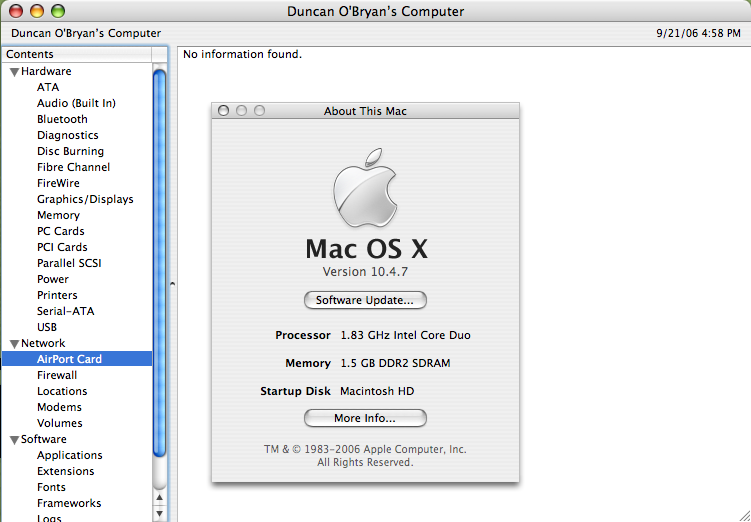Screen dimensions: 751x522
Task: Show Graphics/Displays information
Action: tap(85, 199)
